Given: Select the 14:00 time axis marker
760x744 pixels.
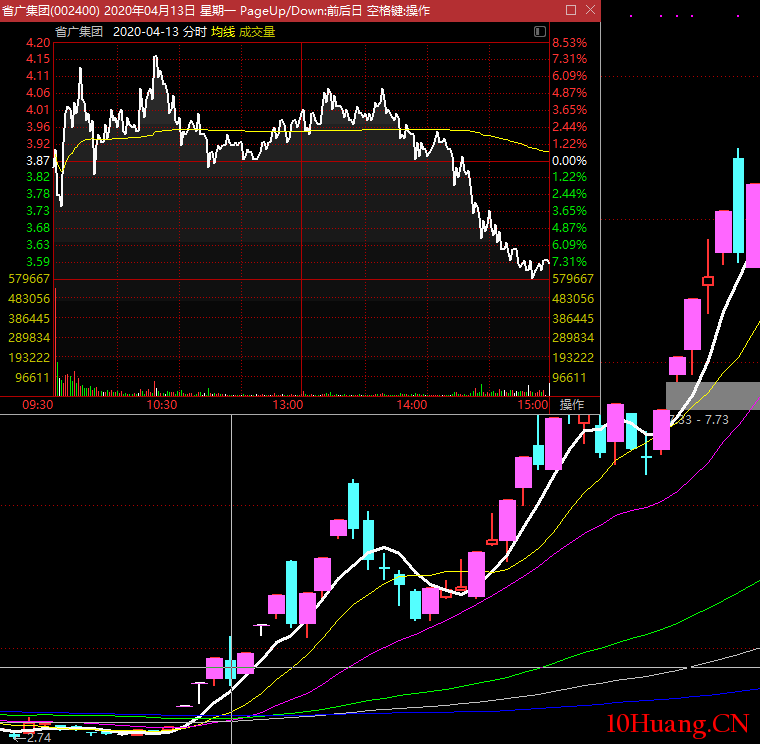Looking at the screenshot, I should [x=412, y=406].
